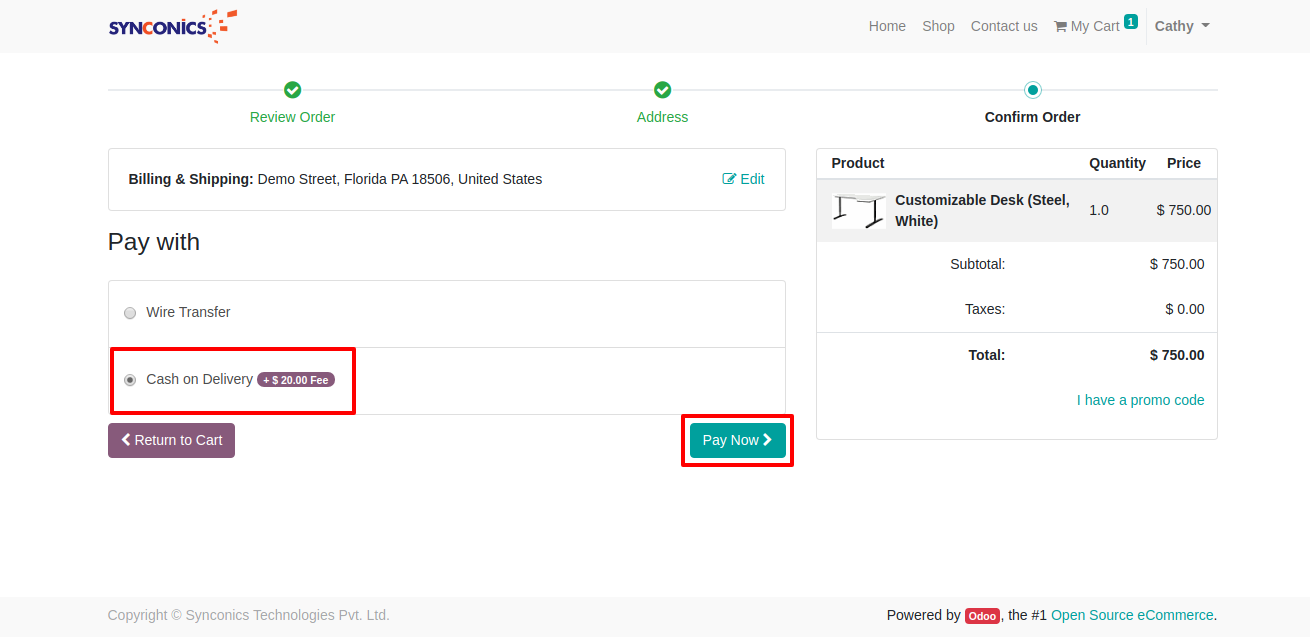Select the Wire Transfer radio button
Image resolution: width=1310 pixels, height=637 pixels.
tap(130, 313)
